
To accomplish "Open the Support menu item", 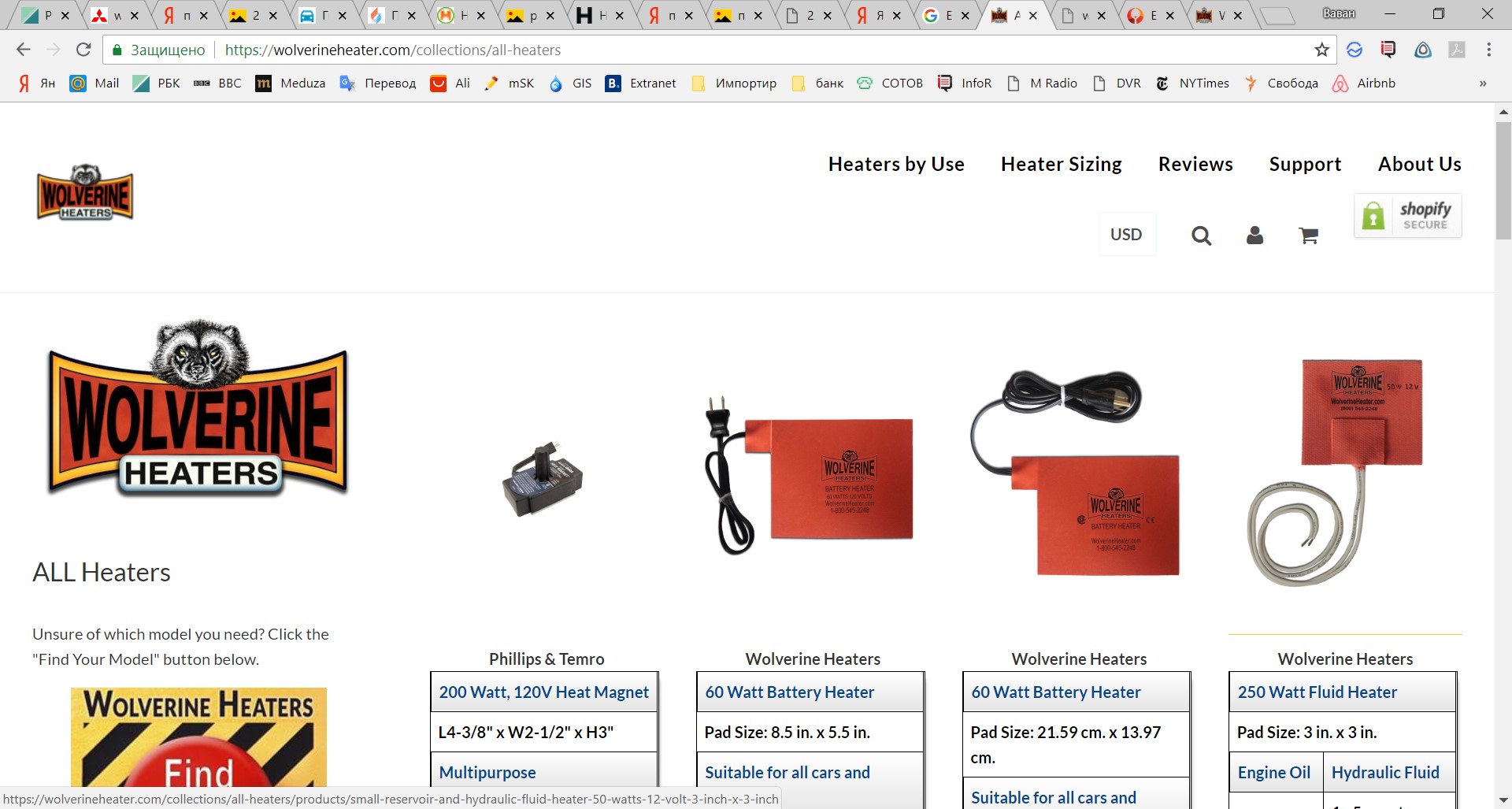I will click(1305, 164).
